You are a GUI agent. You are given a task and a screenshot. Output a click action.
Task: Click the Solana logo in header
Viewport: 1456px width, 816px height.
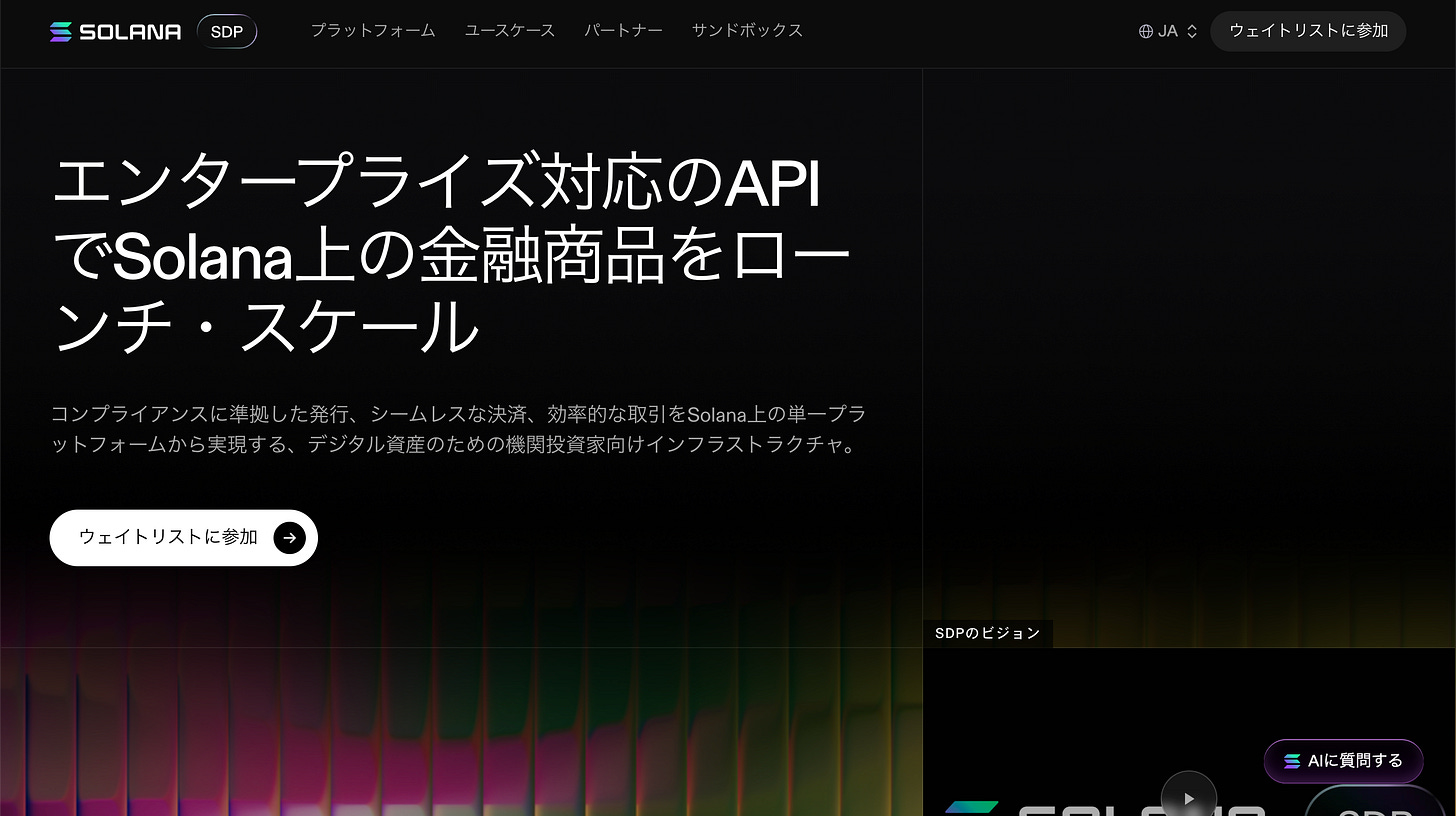coord(115,32)
